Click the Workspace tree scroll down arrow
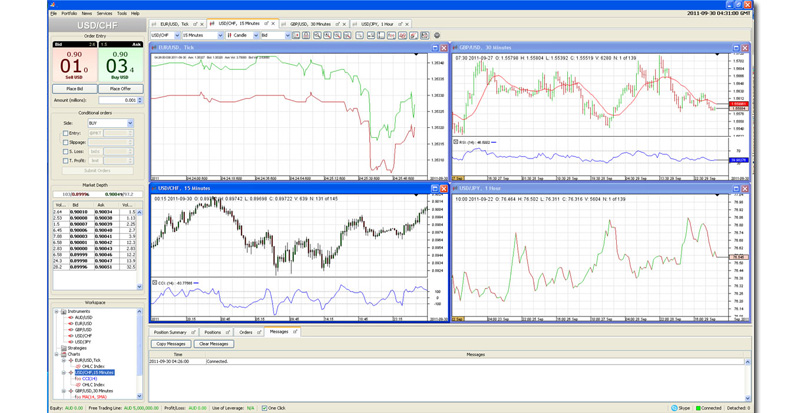This screenshot has height=413, width=800. [139, 396]
